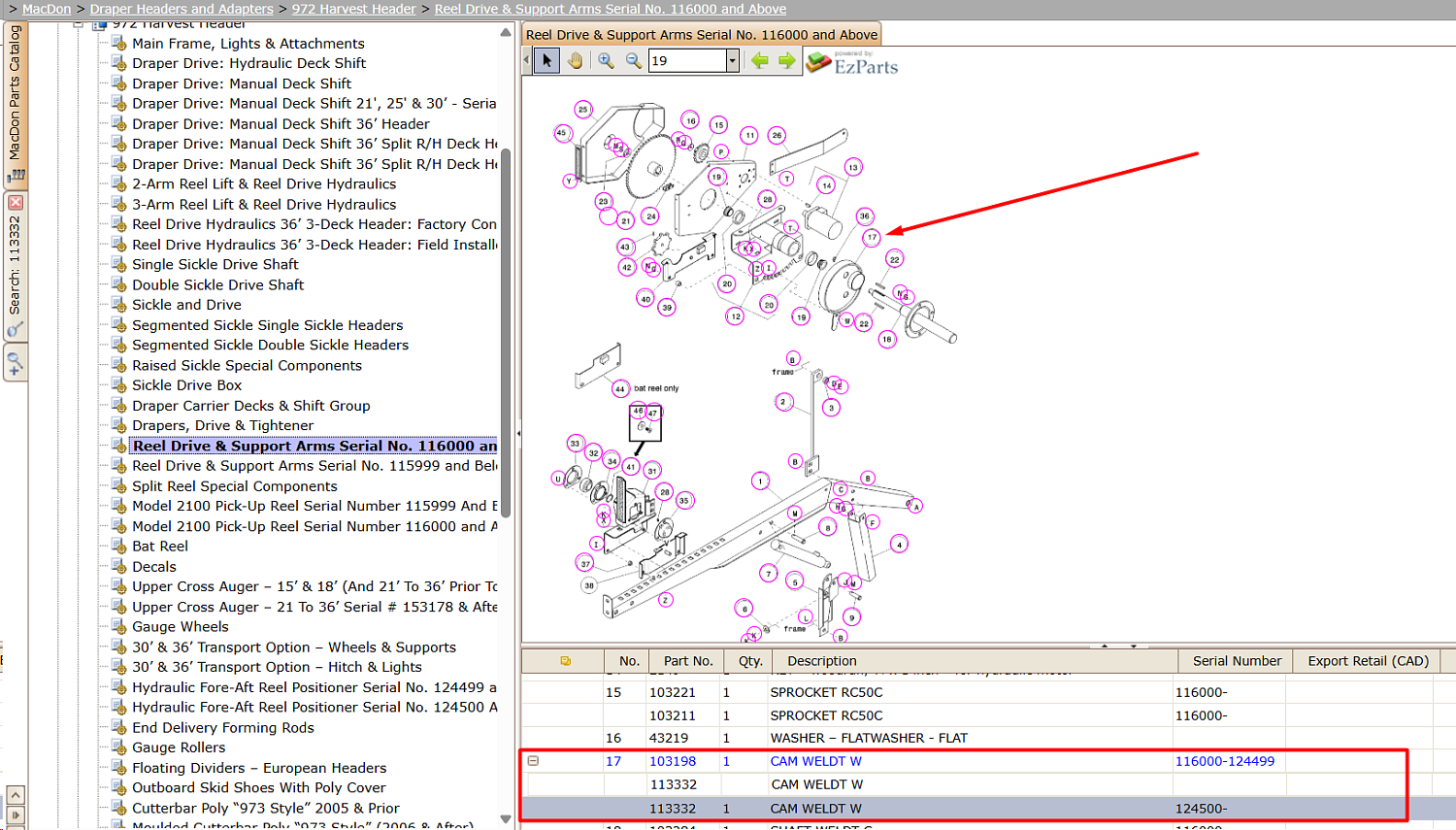
Task: Click callout bubble 25 in the diagram
Action: point(583,110)
